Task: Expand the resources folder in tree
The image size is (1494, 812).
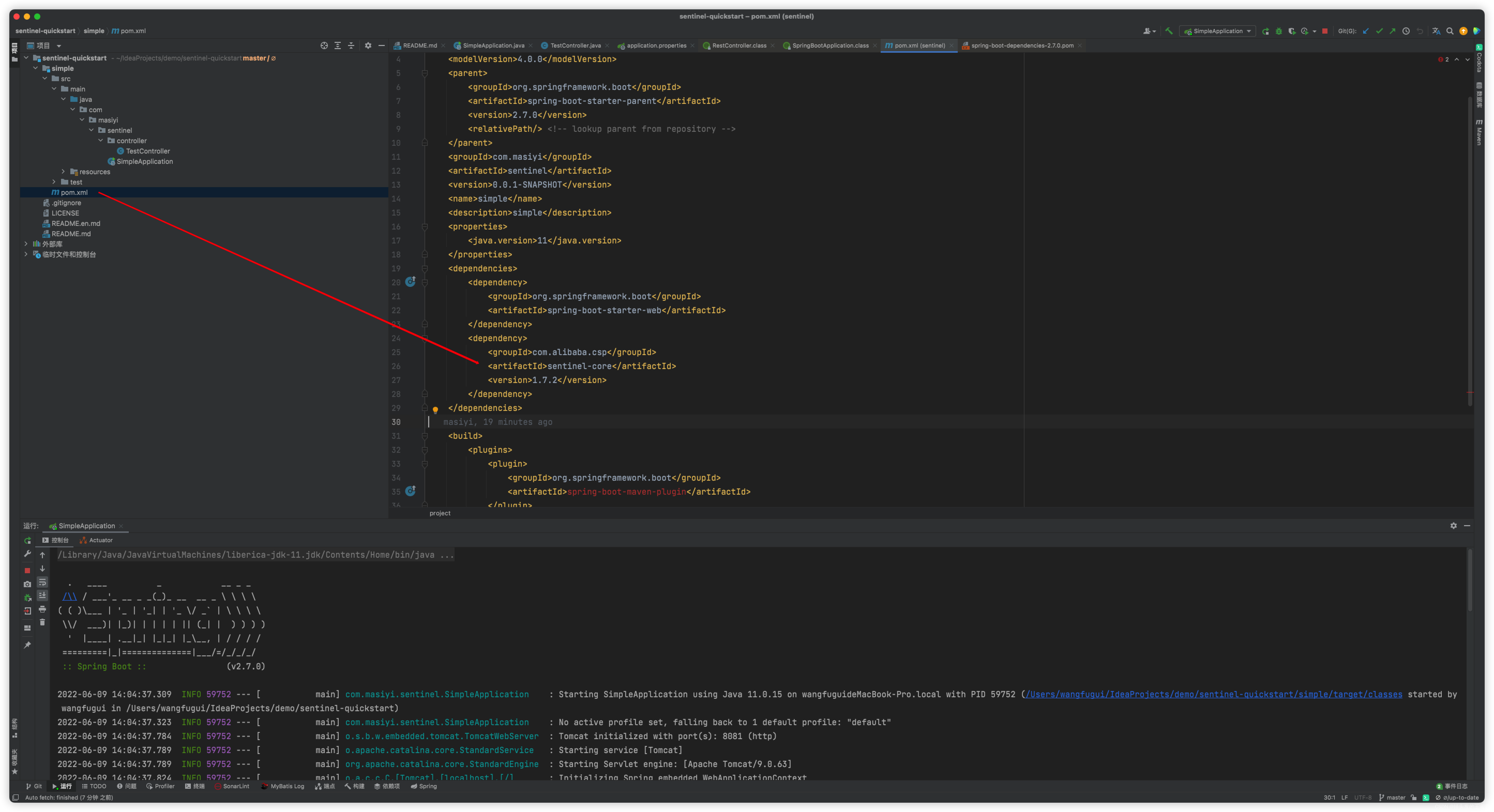Action: pos(63,172)
